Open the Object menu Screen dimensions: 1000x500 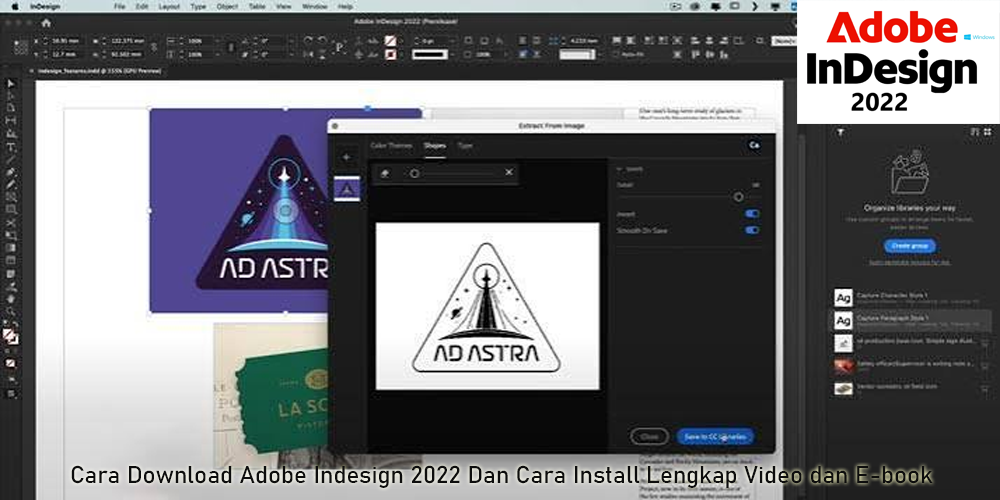(227, 6)
